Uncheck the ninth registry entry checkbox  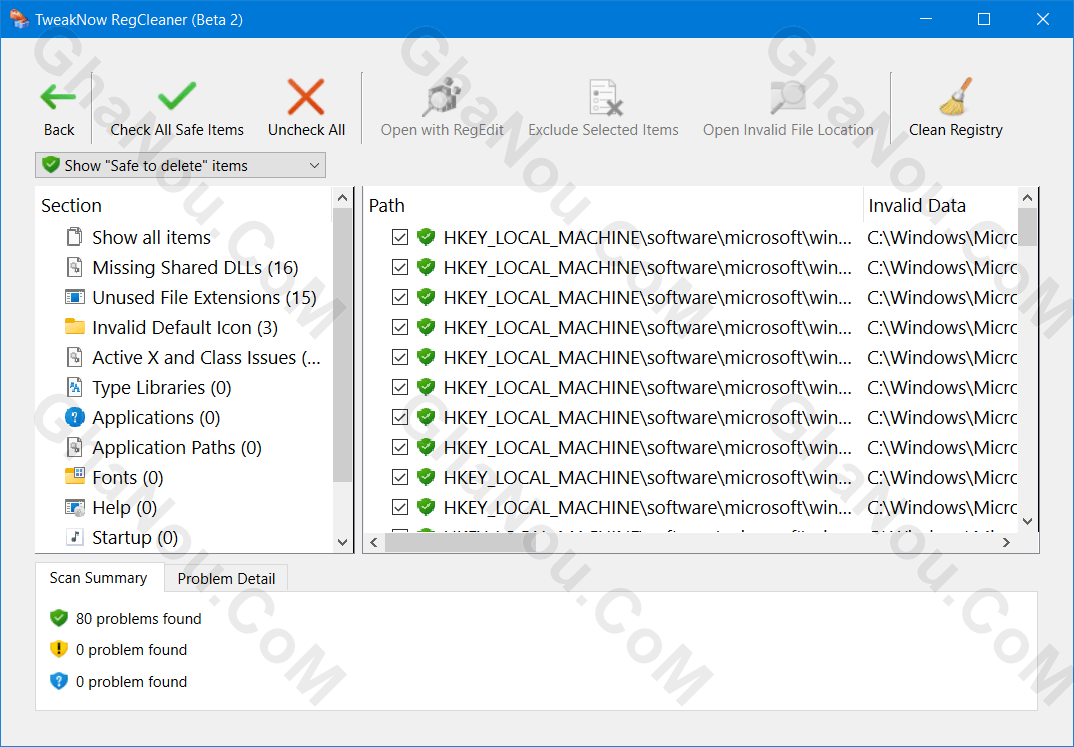pos(400,477)
